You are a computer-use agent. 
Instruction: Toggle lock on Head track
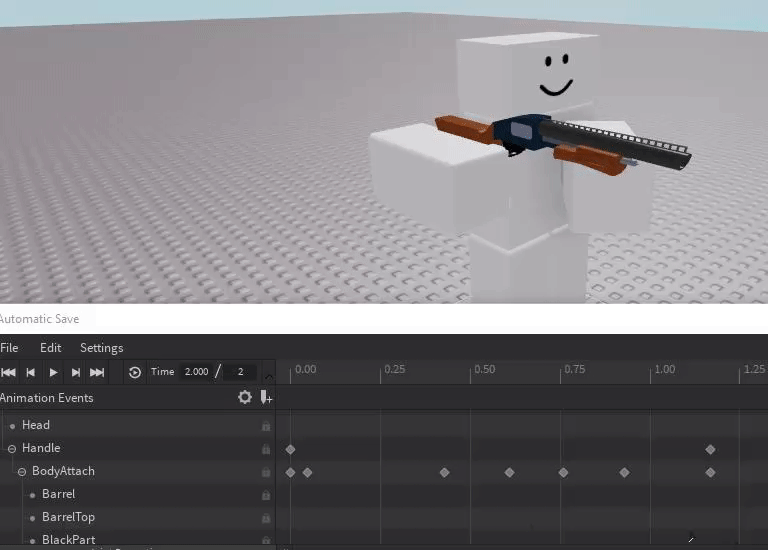[266, 426]
